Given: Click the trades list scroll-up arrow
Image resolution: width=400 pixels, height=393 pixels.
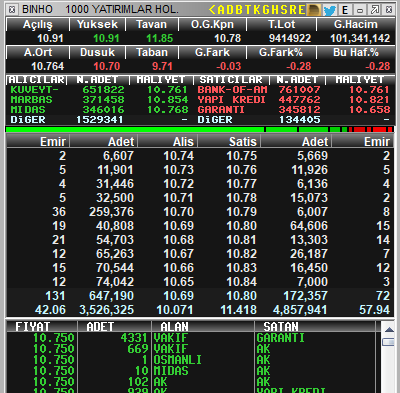Looking at the screenshot, I should [x=389, y=330].
